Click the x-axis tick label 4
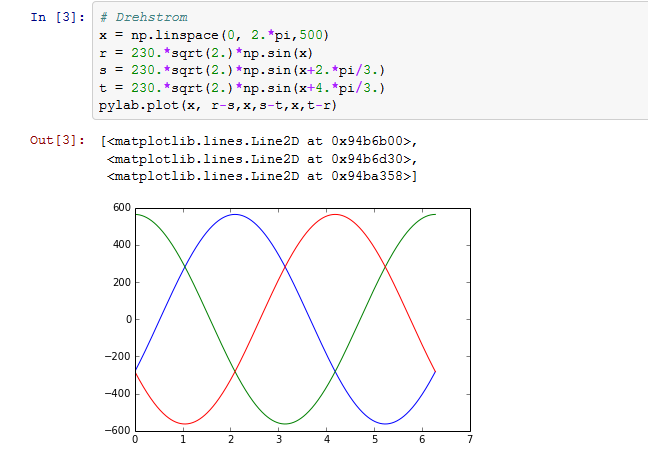The image size is (648, 454). point(327,440)
